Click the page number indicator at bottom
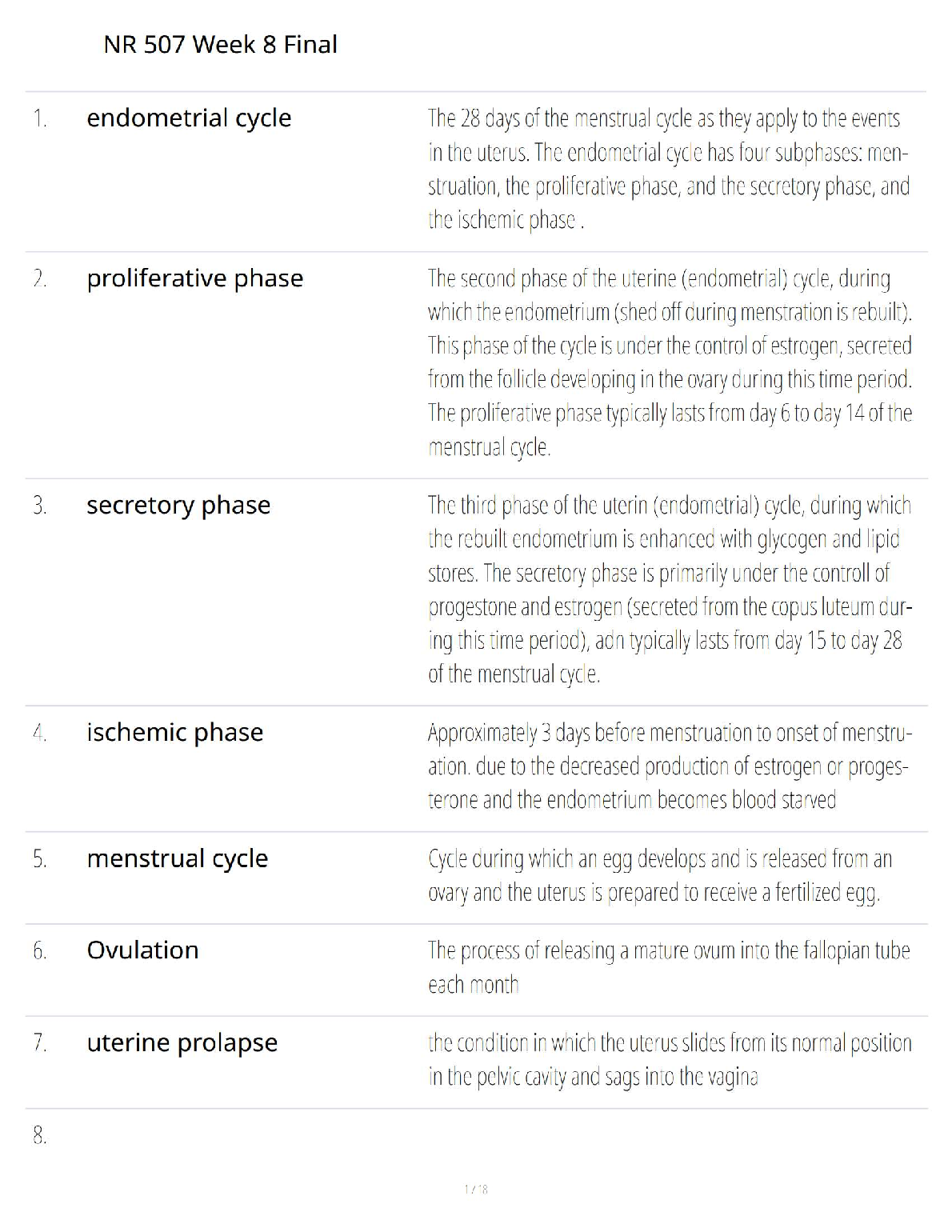 tap(476, 1190)
